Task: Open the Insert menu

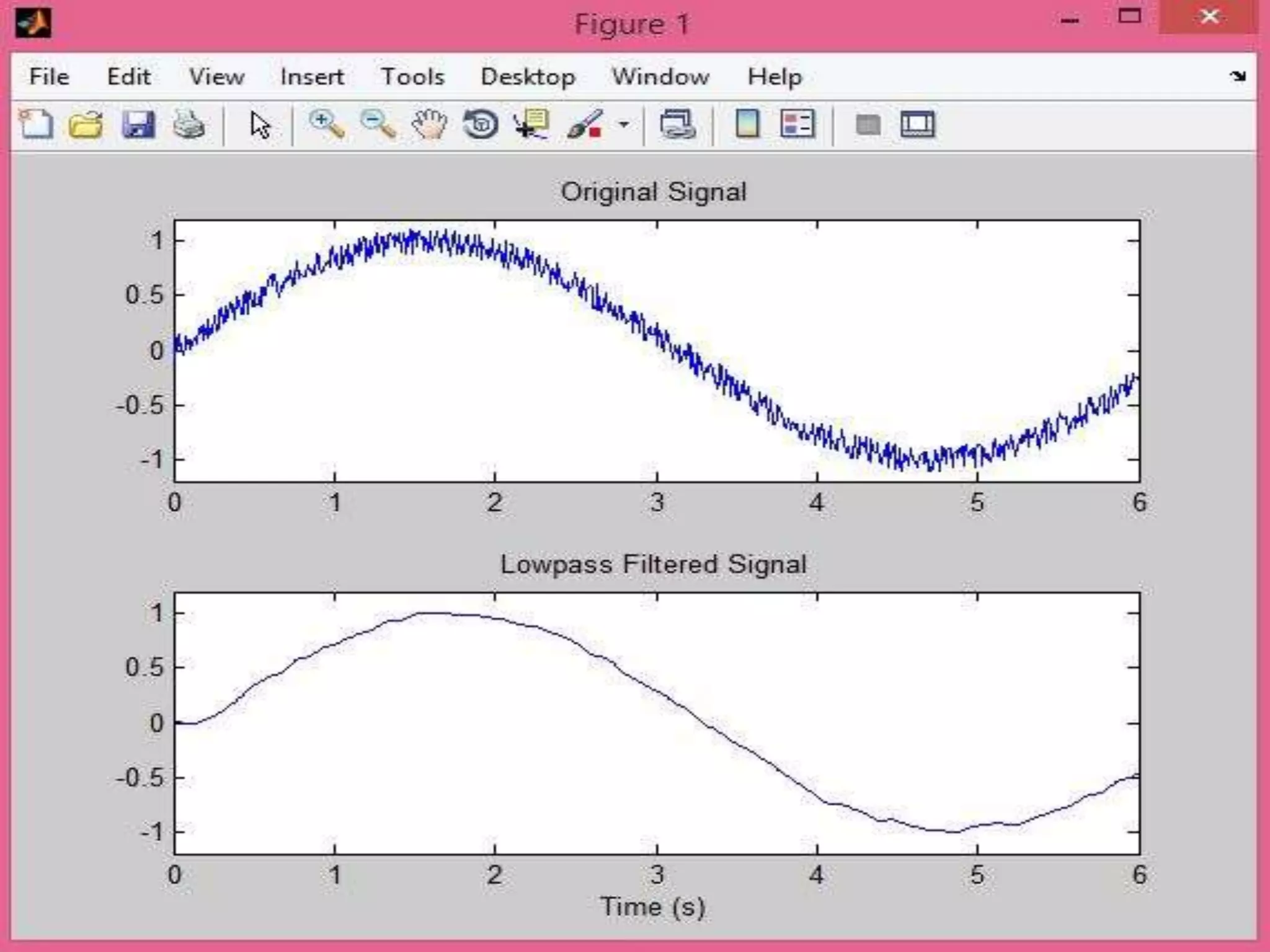Action: click(x=311, y=77)
